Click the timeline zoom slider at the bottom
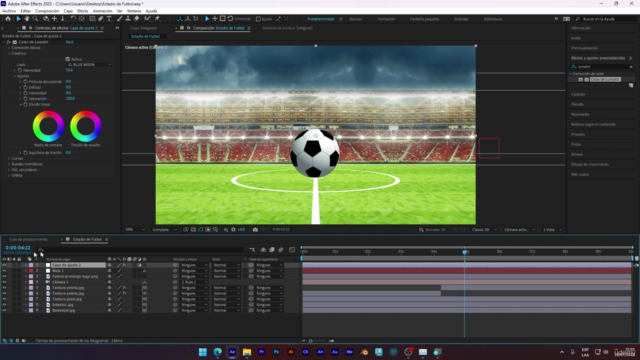Viewport: 640px width, 360px height. point(318,341)
